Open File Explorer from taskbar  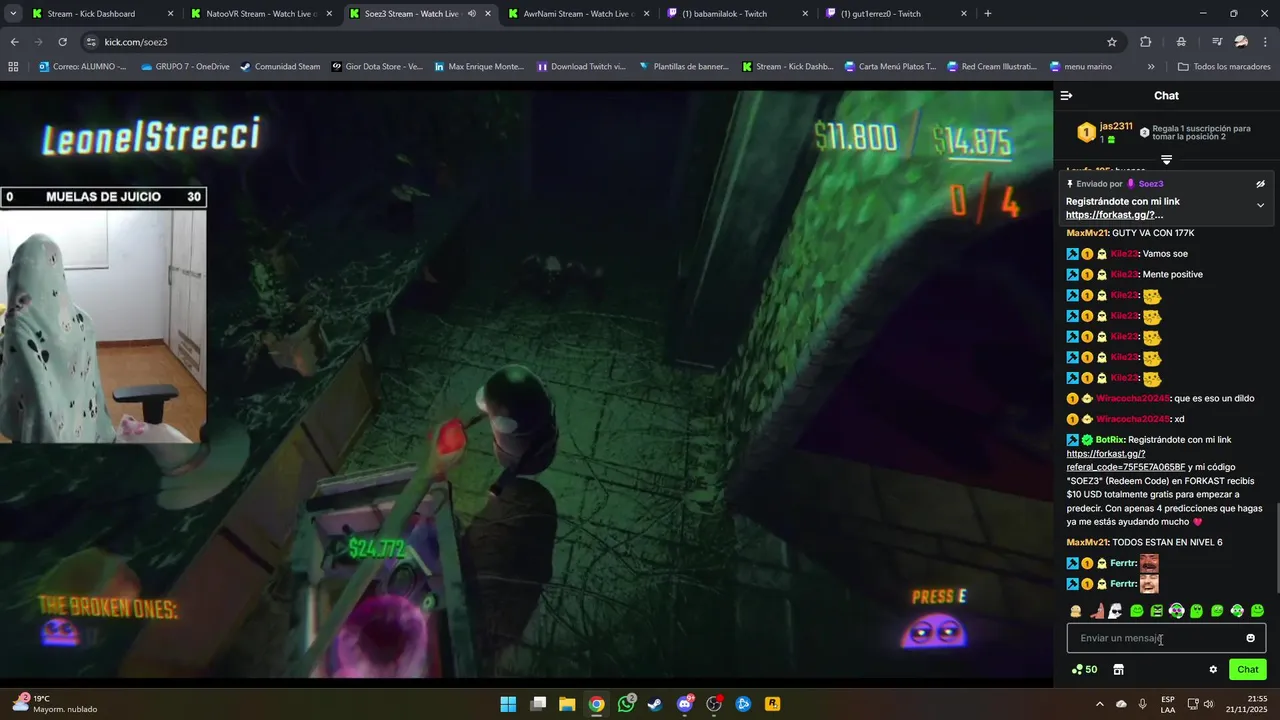click(x=567, y=704)
